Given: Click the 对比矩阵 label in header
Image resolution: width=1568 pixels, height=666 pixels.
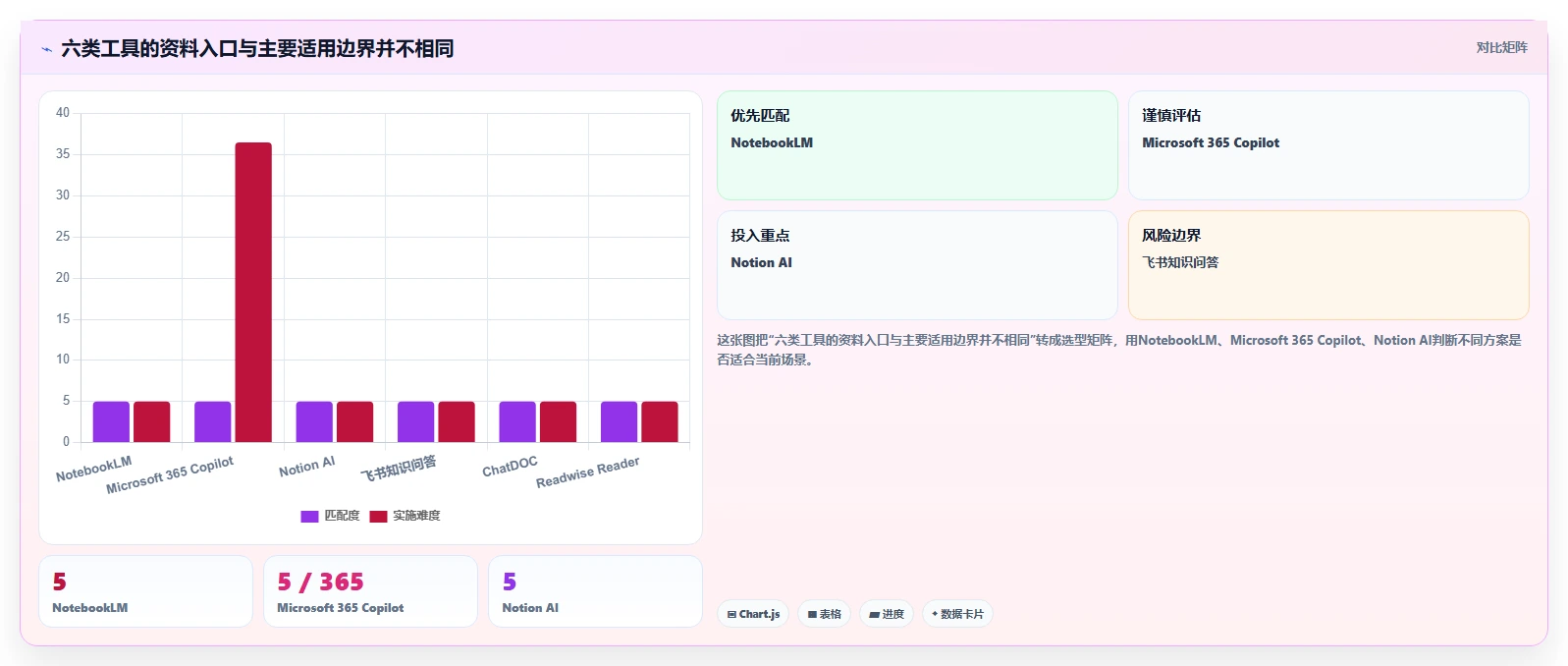Looking at the screenshot, I should pyautogui.click(x=1501, y=47).
